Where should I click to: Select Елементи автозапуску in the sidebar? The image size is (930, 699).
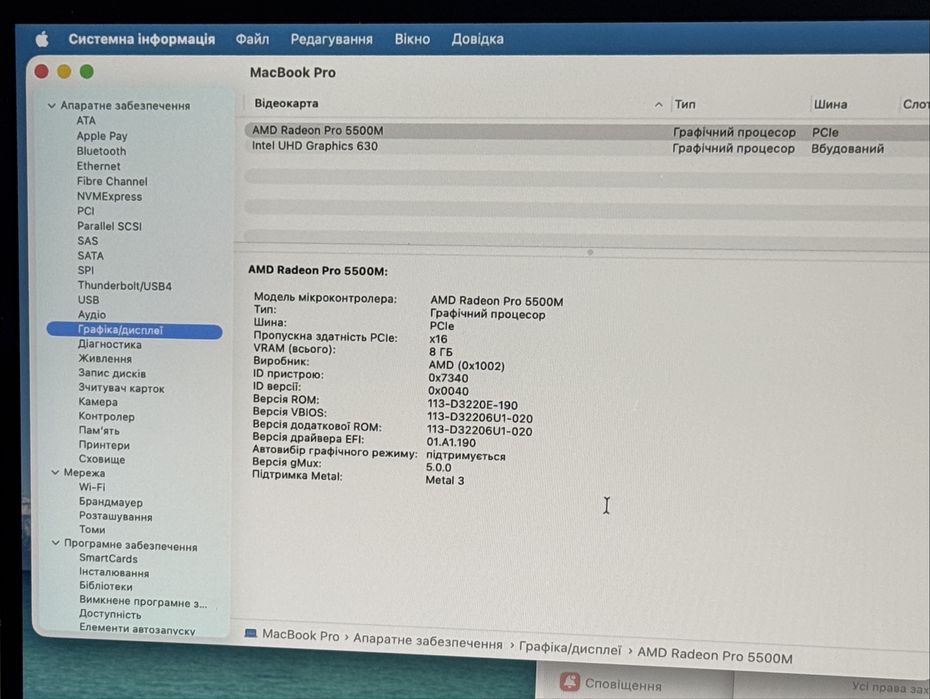138,628
